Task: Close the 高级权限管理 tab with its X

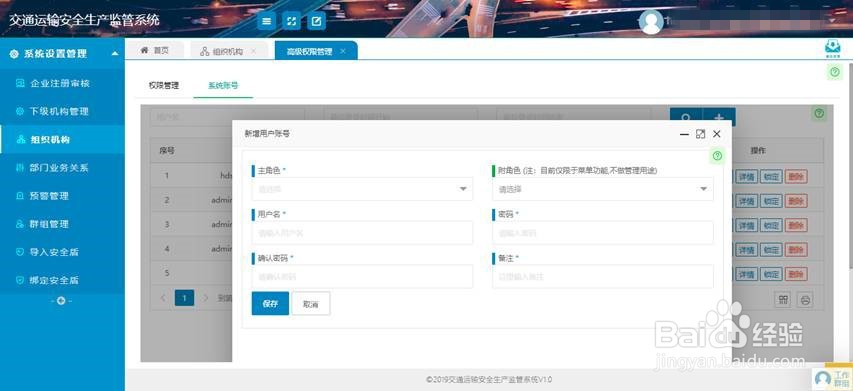Action: coord(343,51)
